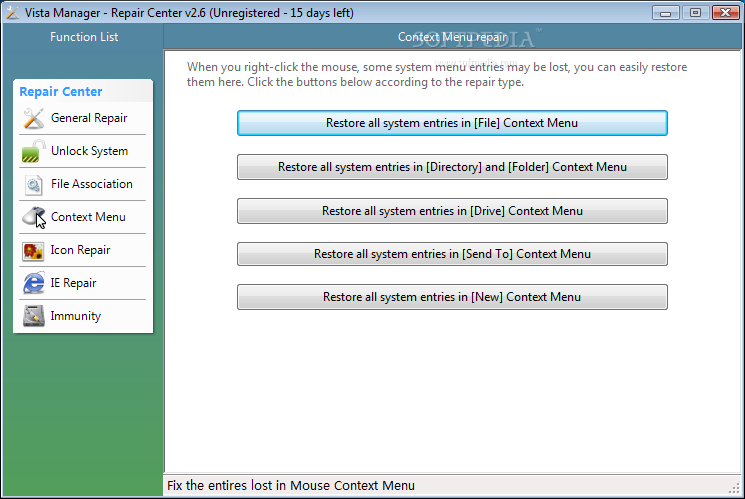Restore Directory and Folder Context Menu entries
The height and width of the screenshot is (499, 745).
tap(452, 167)
